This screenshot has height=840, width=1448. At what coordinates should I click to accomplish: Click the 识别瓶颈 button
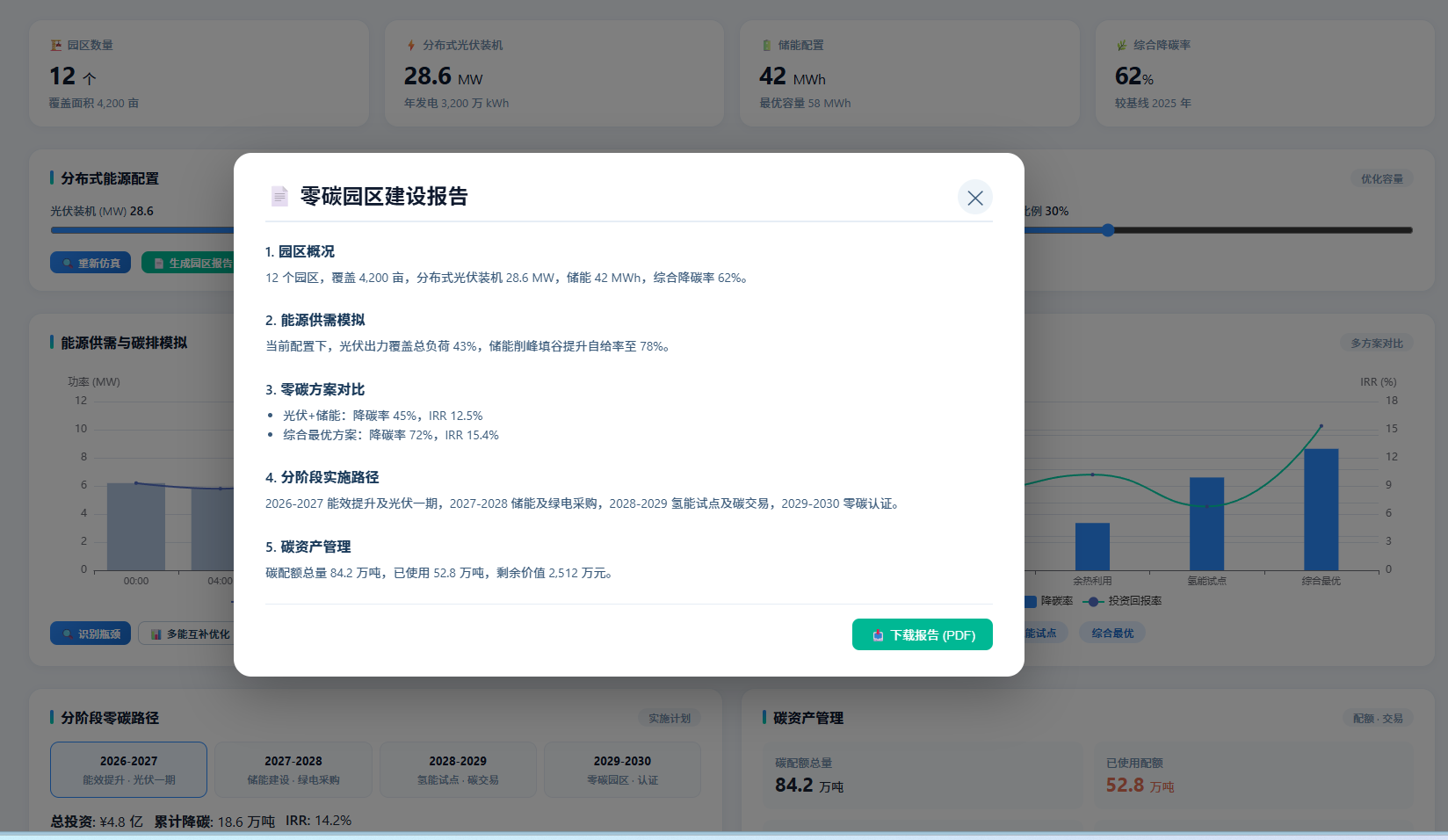click(x=90, y=634)
